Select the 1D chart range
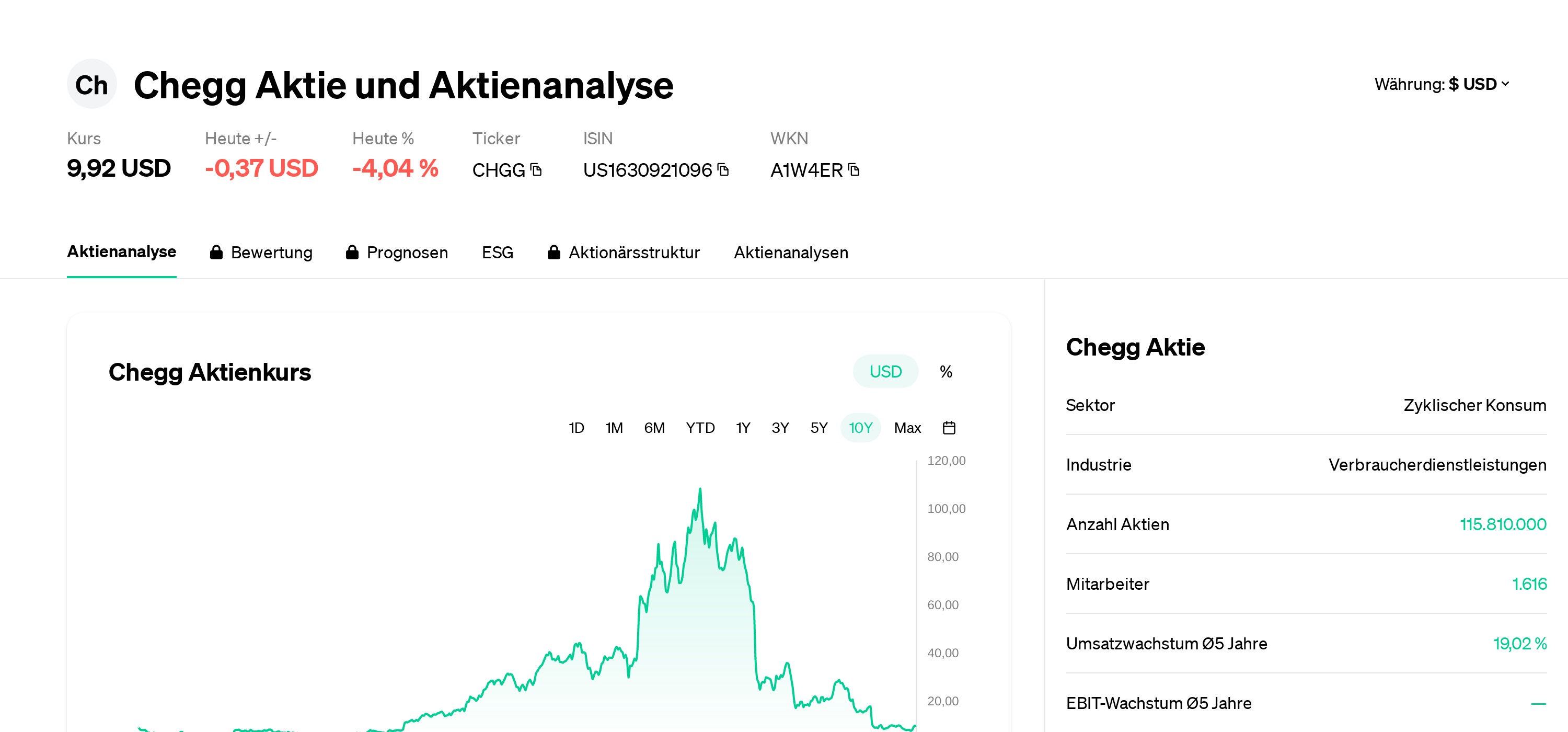Screen dimensions: 1568x732 (576, 428)
